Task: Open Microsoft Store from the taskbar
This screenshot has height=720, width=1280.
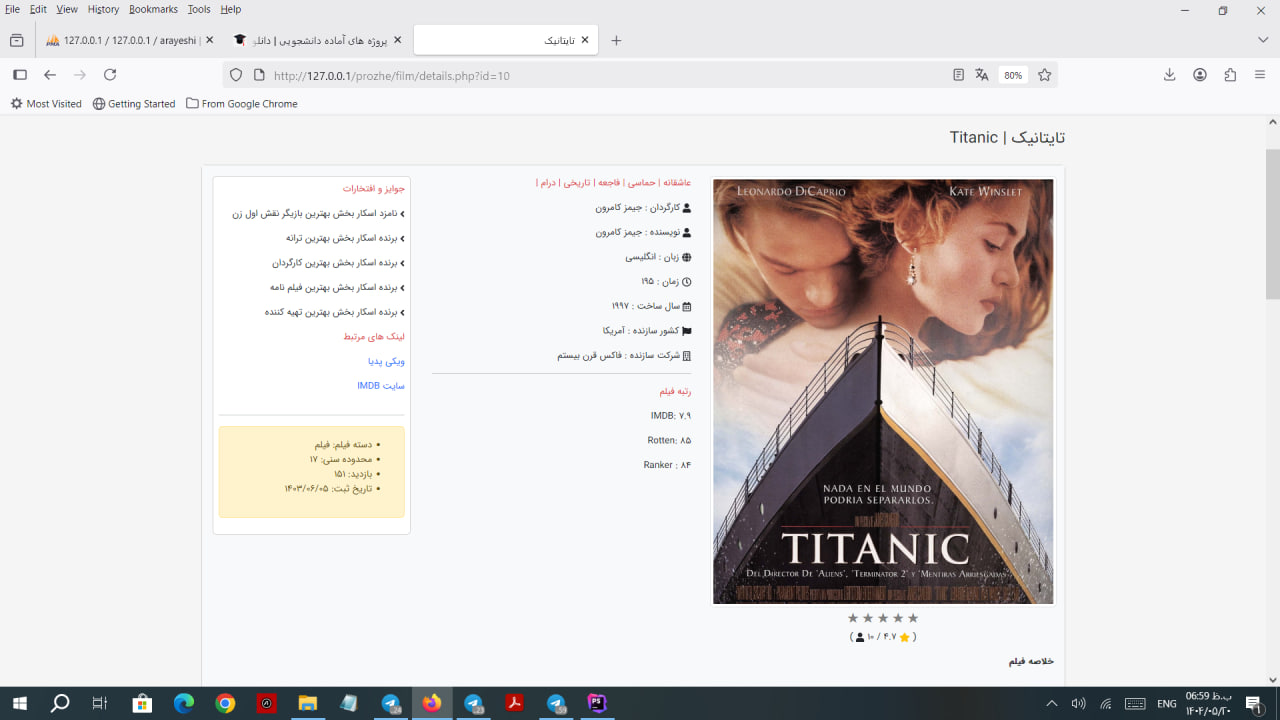Action: 142,703
